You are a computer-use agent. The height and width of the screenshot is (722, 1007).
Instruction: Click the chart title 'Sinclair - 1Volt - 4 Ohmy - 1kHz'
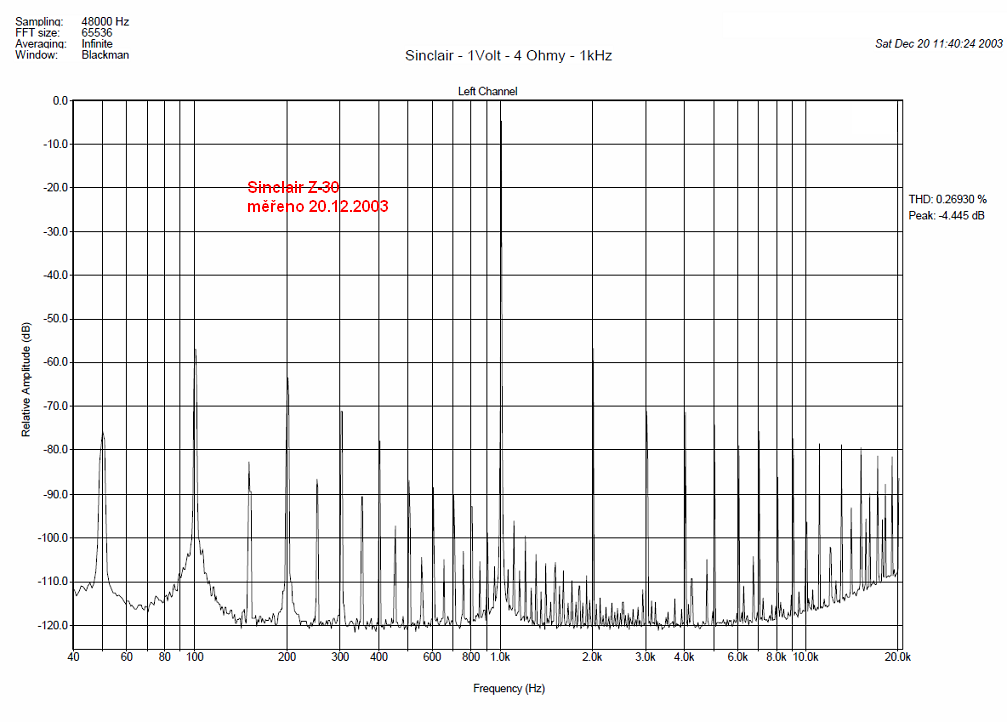pyautogui.click(x=508, y=56)
